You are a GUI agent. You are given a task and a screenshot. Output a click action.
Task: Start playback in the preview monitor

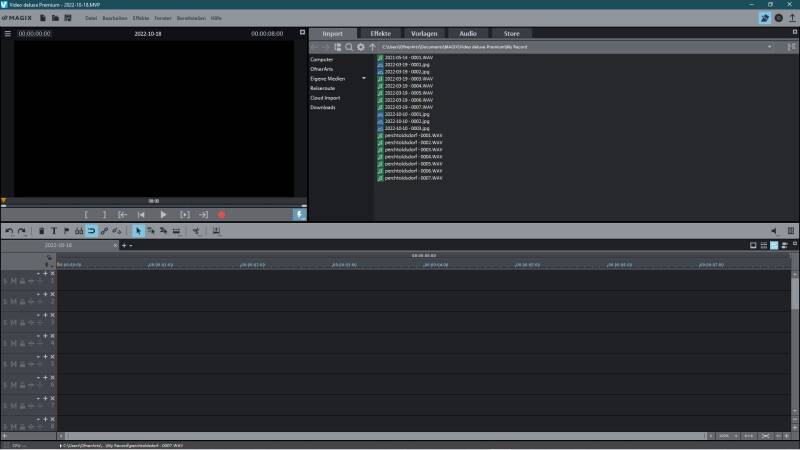pyautogui.click(x=163, y=215)
